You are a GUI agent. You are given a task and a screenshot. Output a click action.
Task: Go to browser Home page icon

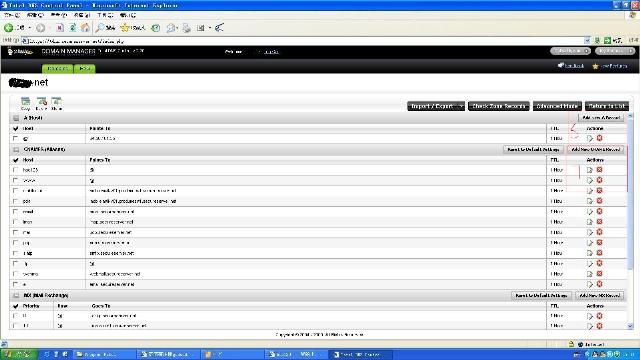pos(85,28)
